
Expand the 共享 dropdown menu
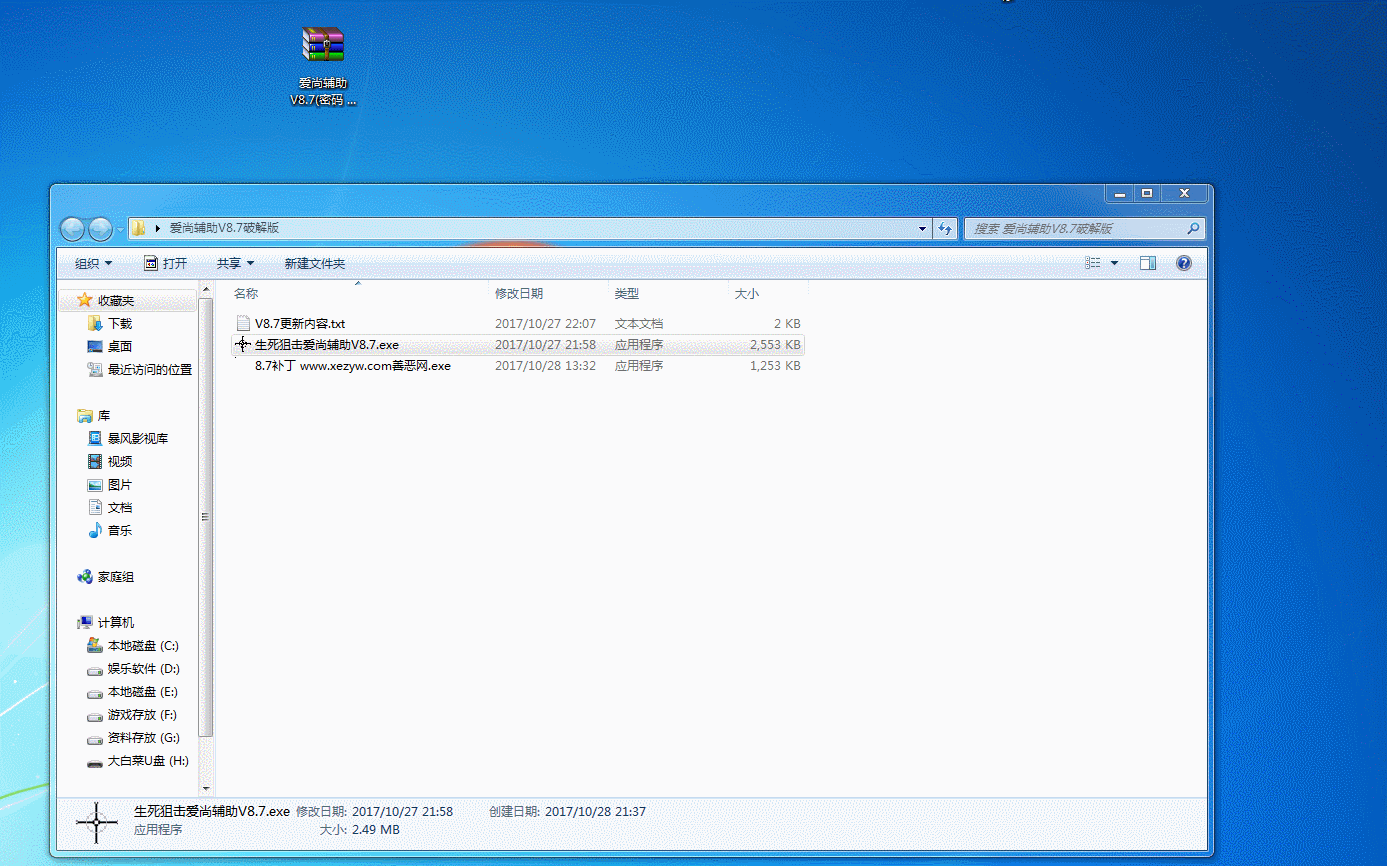click(235, 263)
